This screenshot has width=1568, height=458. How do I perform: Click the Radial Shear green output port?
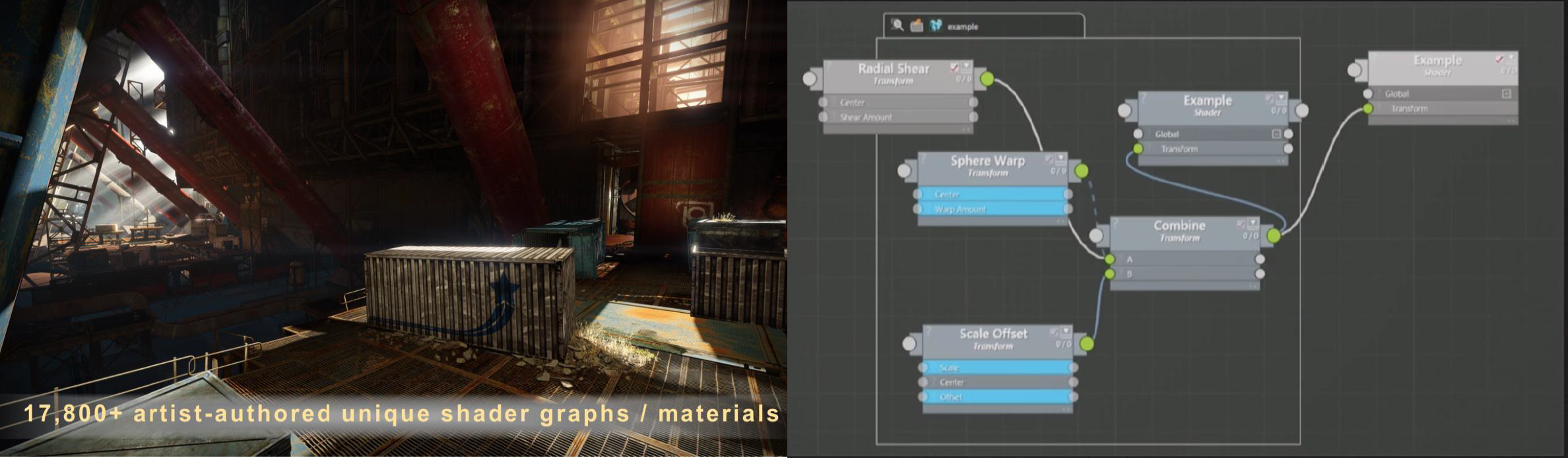(987, 79)
